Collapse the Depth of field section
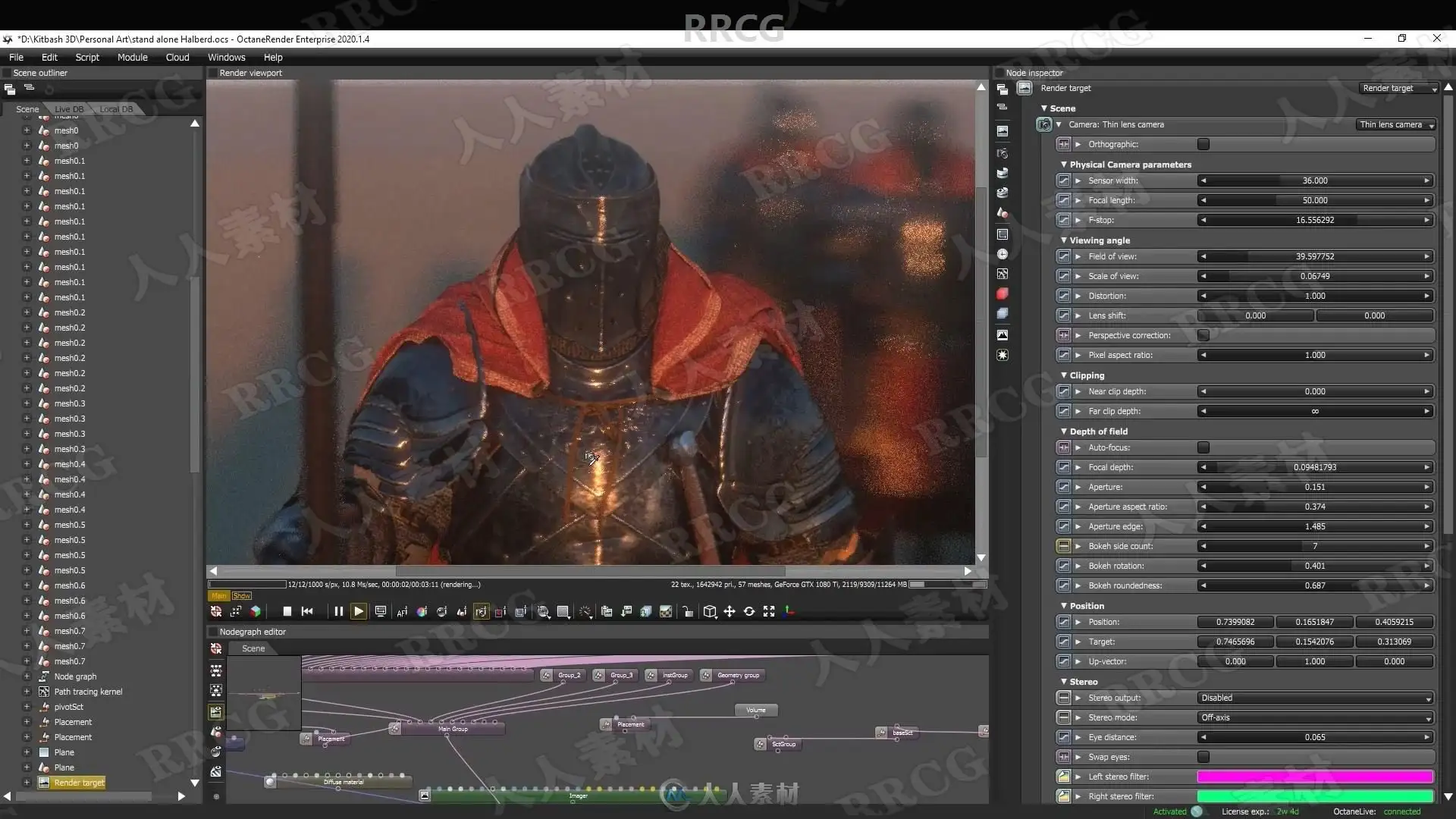The image size is (1456, 819). click(1064, 431)
